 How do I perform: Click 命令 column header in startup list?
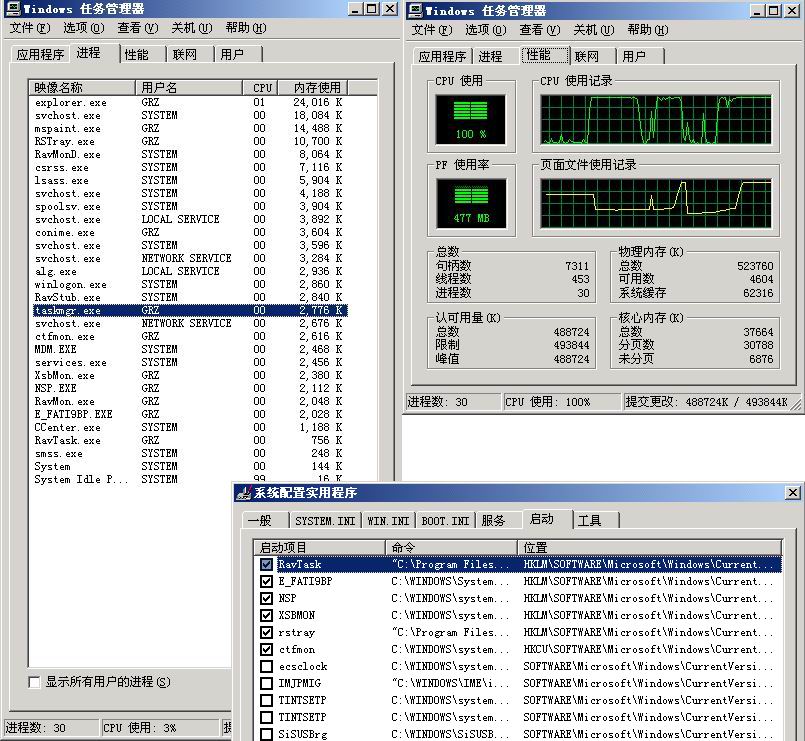point(451,547)
